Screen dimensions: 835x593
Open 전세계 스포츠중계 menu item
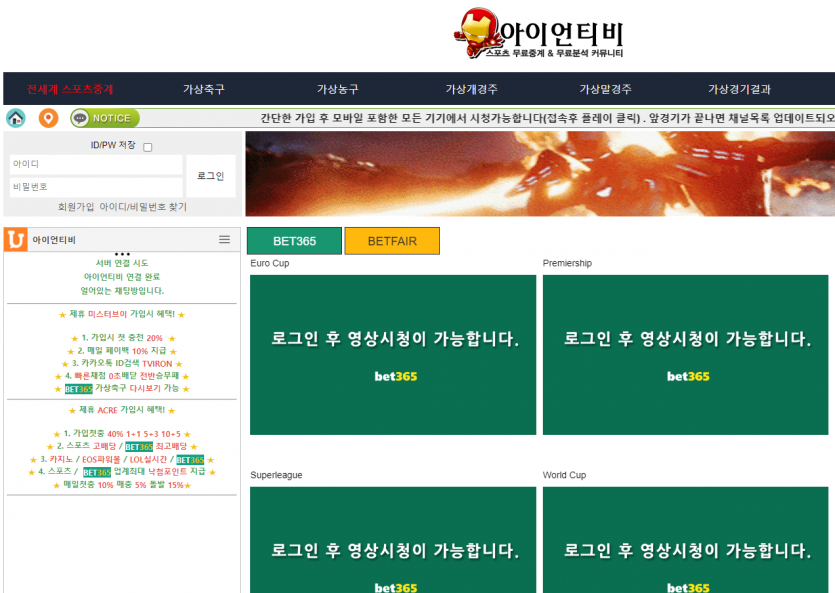70,89
